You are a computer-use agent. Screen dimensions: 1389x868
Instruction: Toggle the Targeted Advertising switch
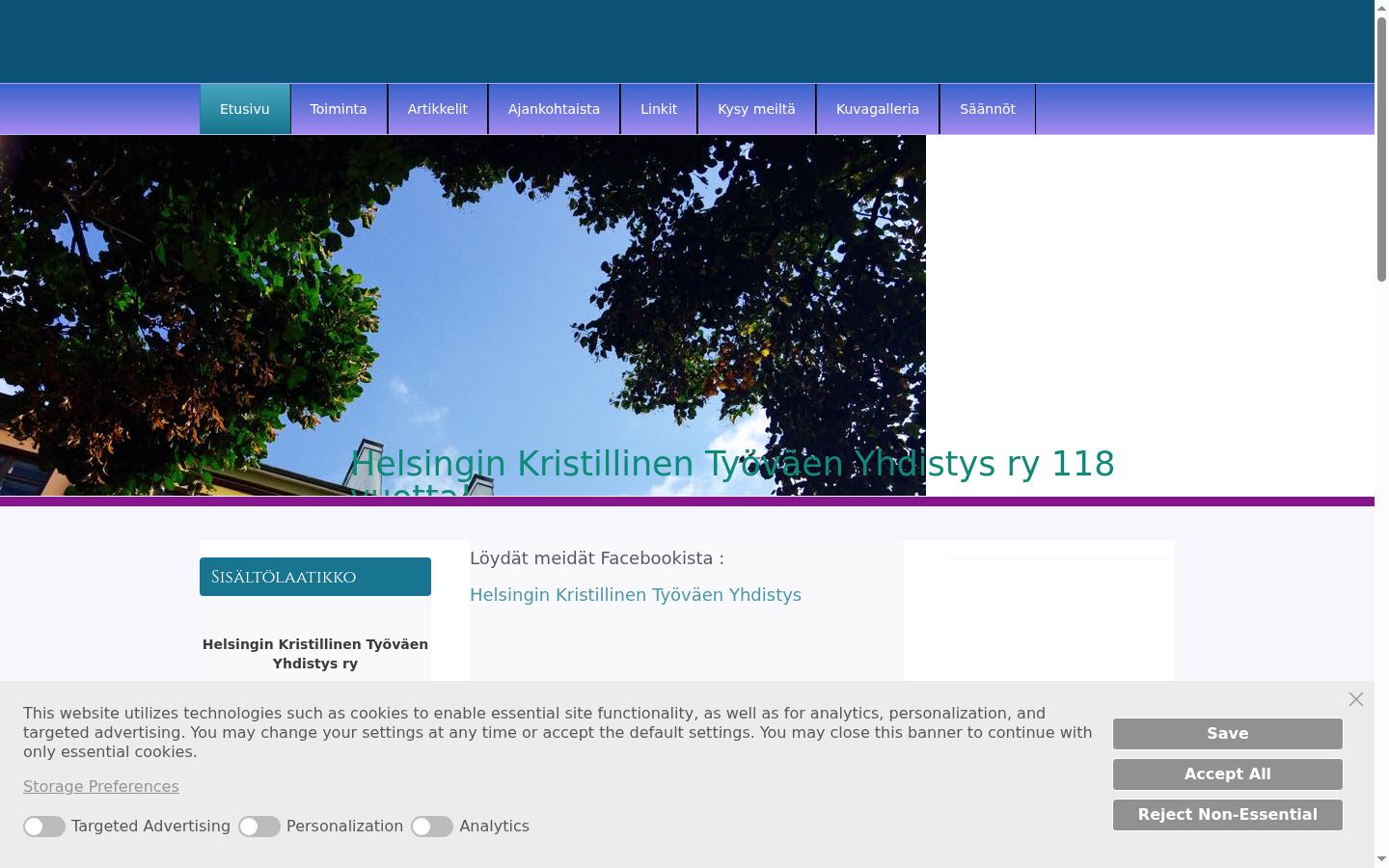(x=44, y=827)
